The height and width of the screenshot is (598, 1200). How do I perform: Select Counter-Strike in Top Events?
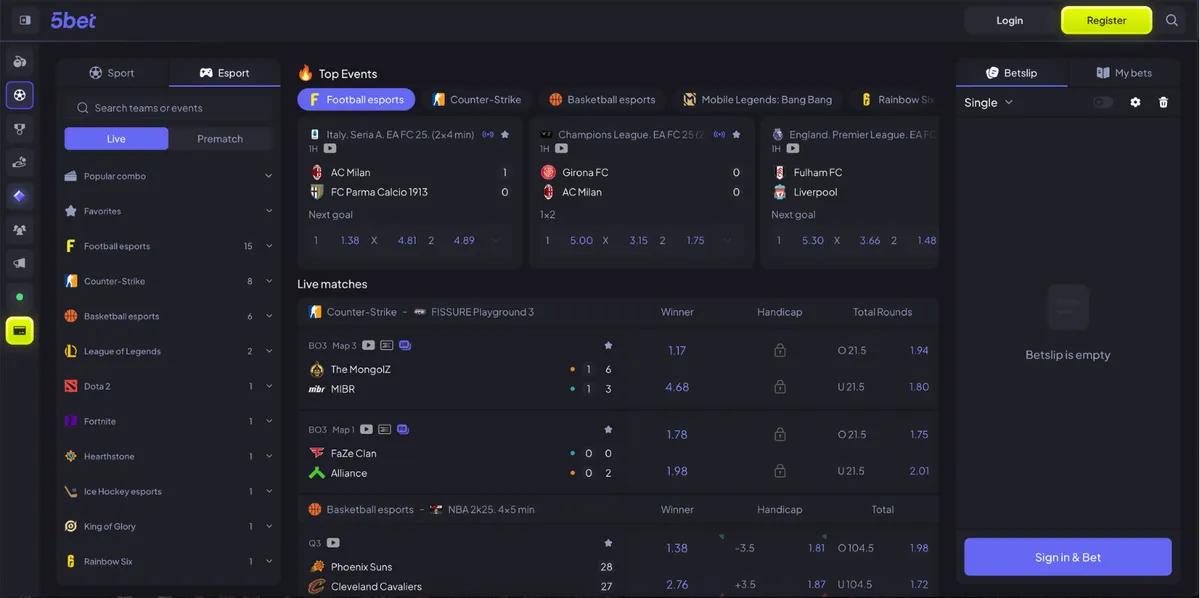coord(476,99)
